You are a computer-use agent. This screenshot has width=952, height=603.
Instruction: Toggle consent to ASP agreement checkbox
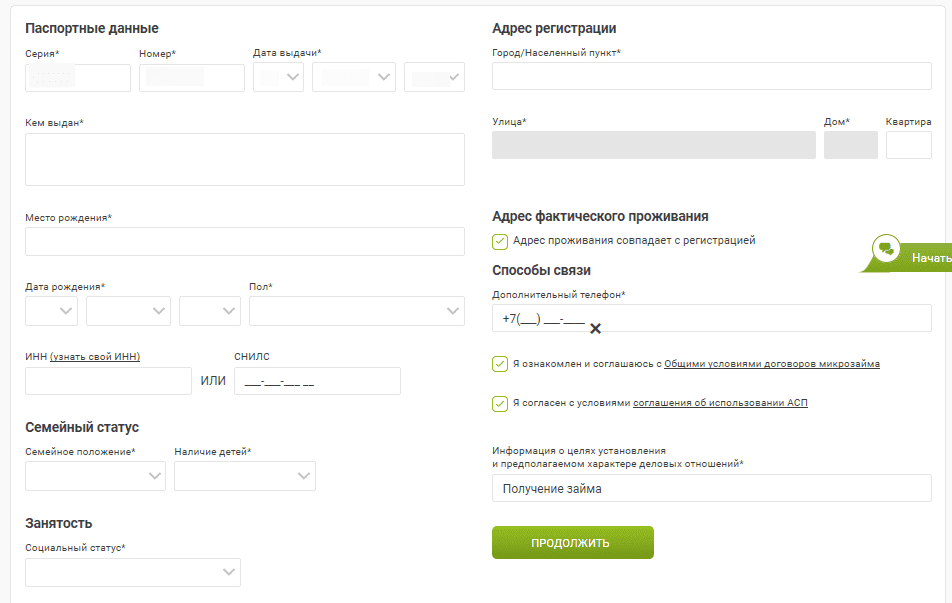(500, 404)
